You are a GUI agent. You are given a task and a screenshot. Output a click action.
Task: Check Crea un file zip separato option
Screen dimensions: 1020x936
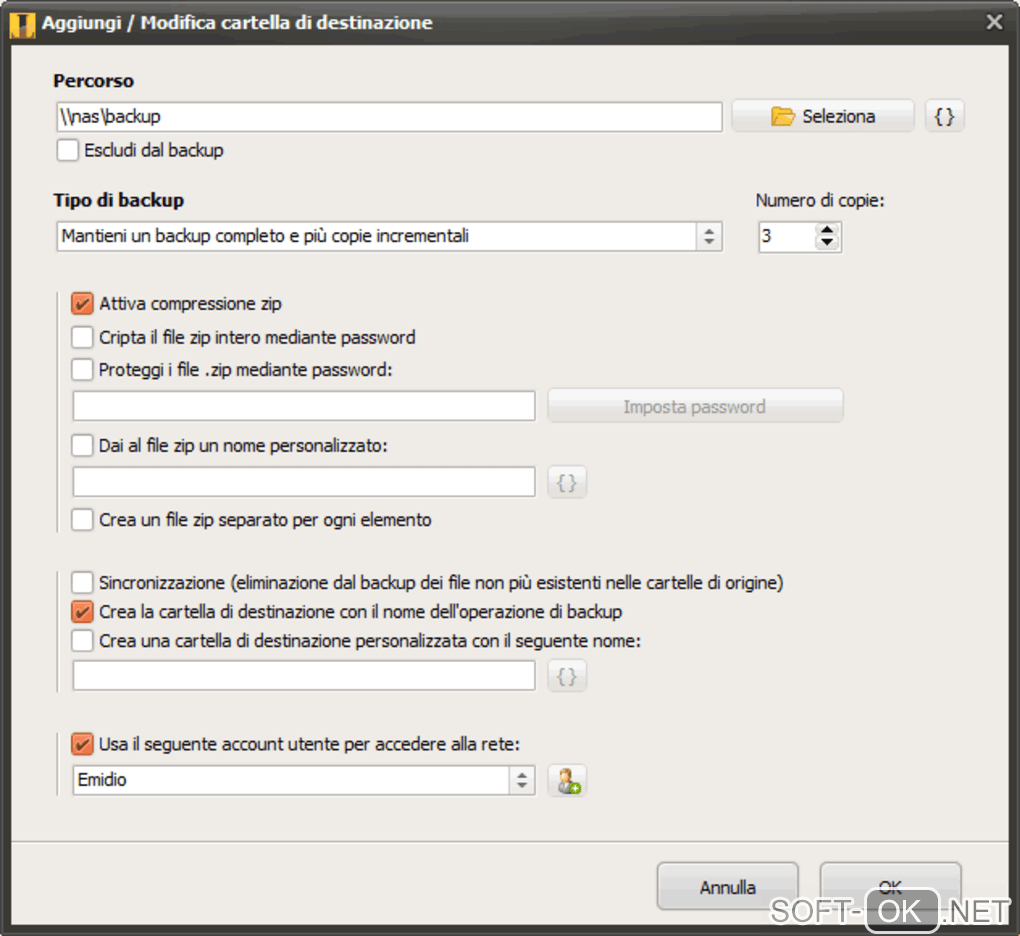[83, 520]
